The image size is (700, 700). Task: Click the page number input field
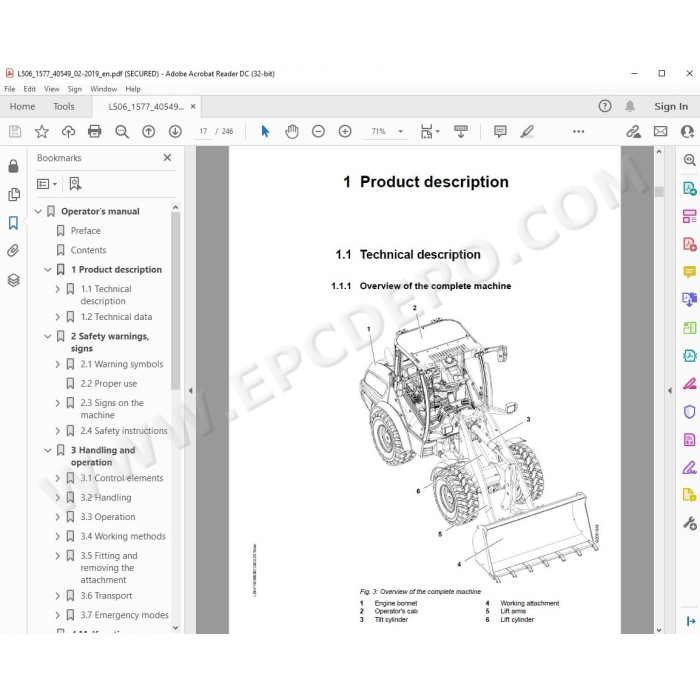click(203, 131)
